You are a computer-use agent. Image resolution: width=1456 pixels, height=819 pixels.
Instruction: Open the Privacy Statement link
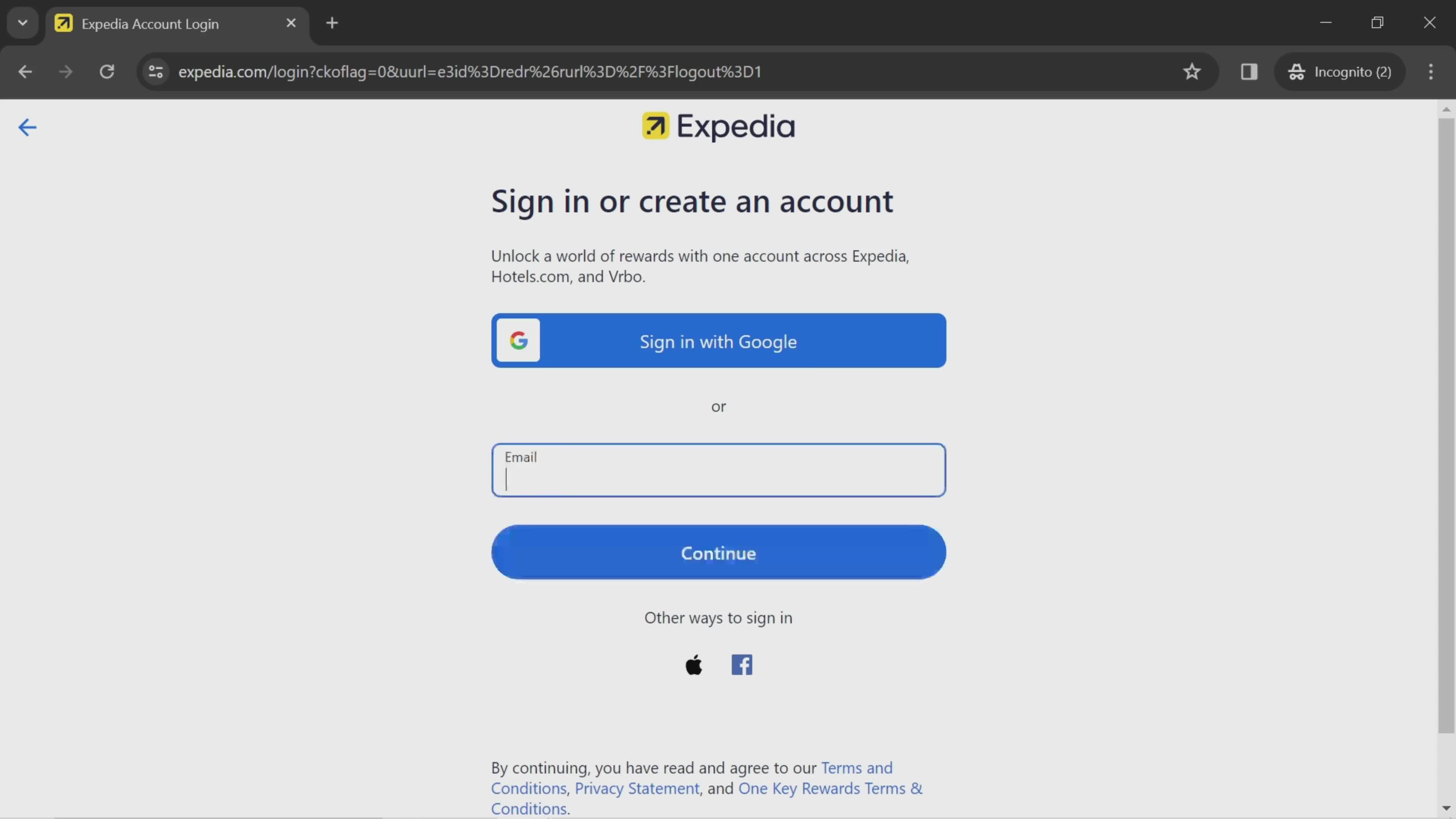click(x=637, y=789)
